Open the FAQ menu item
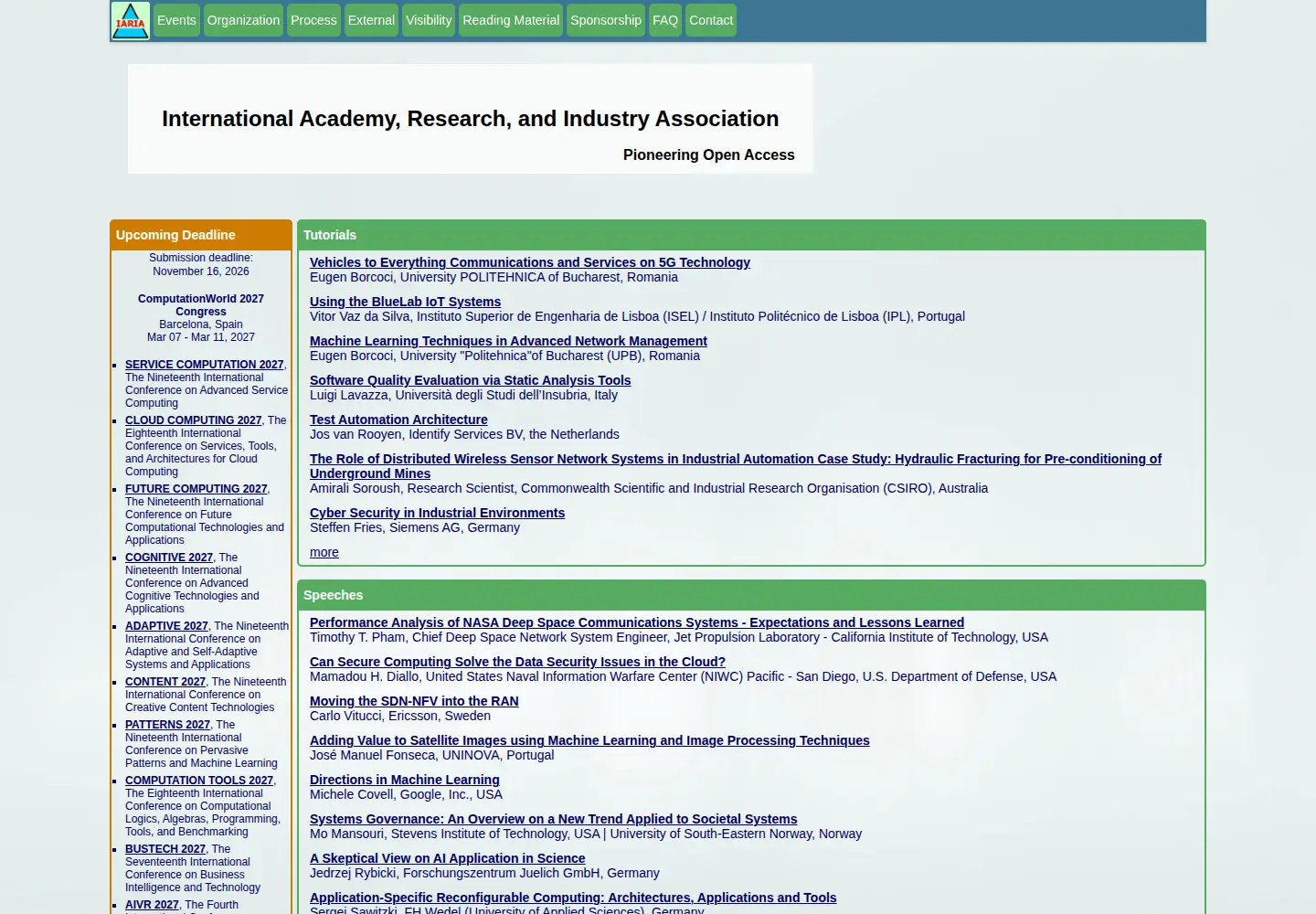This screenshot has width=1316, height=914. [665, 20]
